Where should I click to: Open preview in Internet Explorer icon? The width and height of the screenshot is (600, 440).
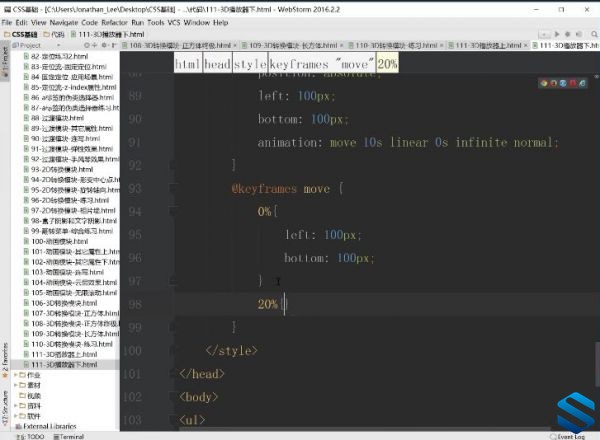(x=582, y=83)
